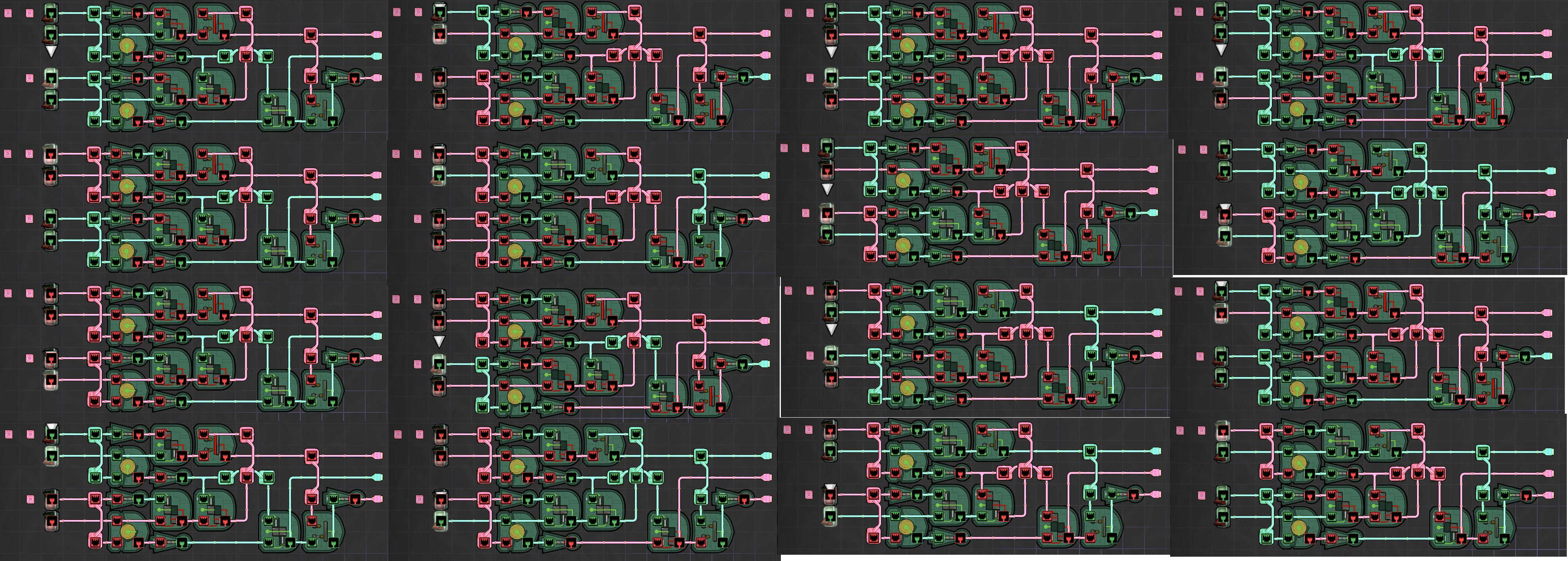Image resolution: width=1568 pixels, height=561 pixels.
Task: Select cyan output pin in third row's first circuit
Action: point(377,336)
